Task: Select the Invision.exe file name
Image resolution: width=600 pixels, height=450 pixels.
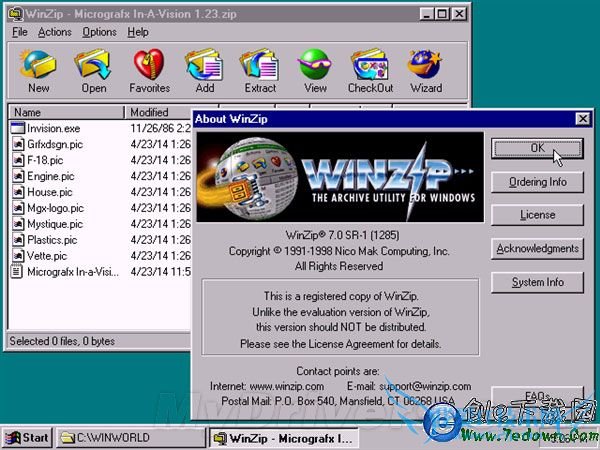Action: [x=54, y=129]
